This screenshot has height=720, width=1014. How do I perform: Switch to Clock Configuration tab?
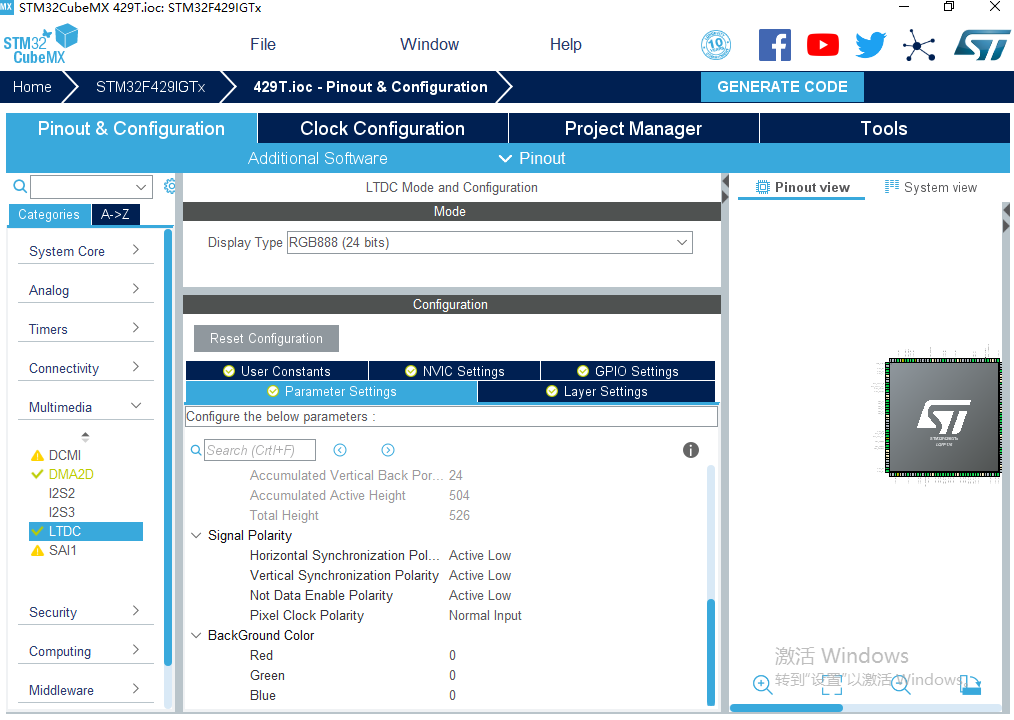click(x=383, y=128)
